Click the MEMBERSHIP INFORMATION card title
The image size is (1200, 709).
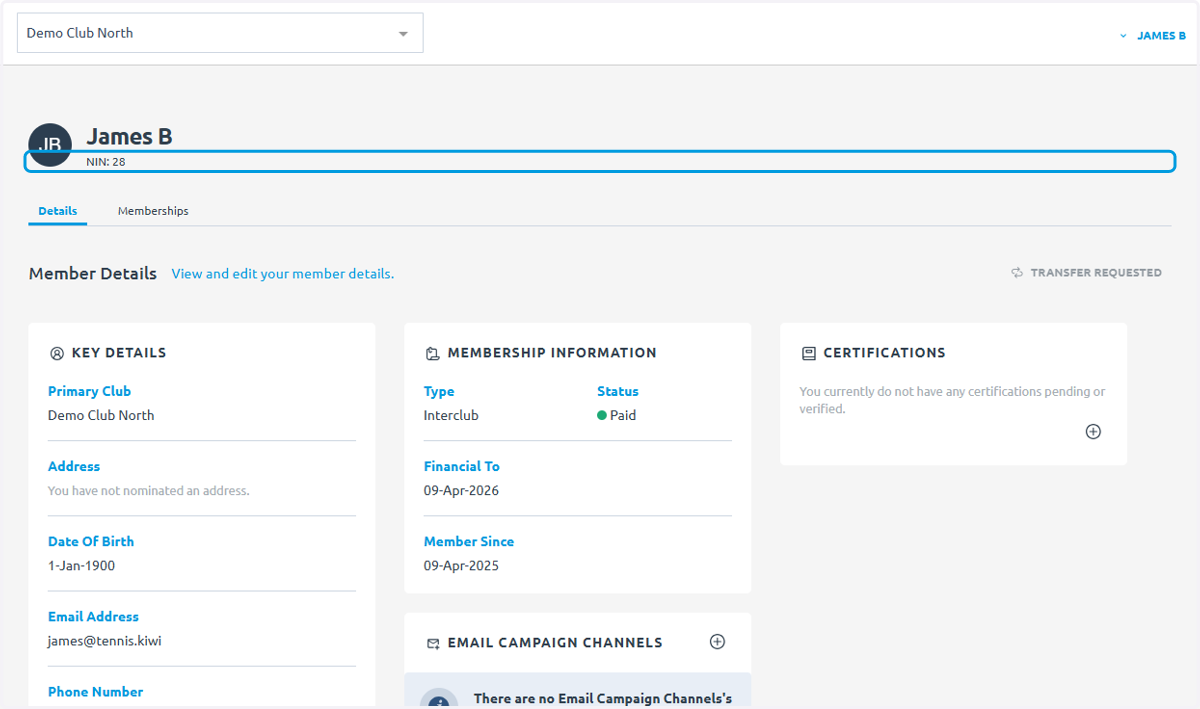pos(552,353)
